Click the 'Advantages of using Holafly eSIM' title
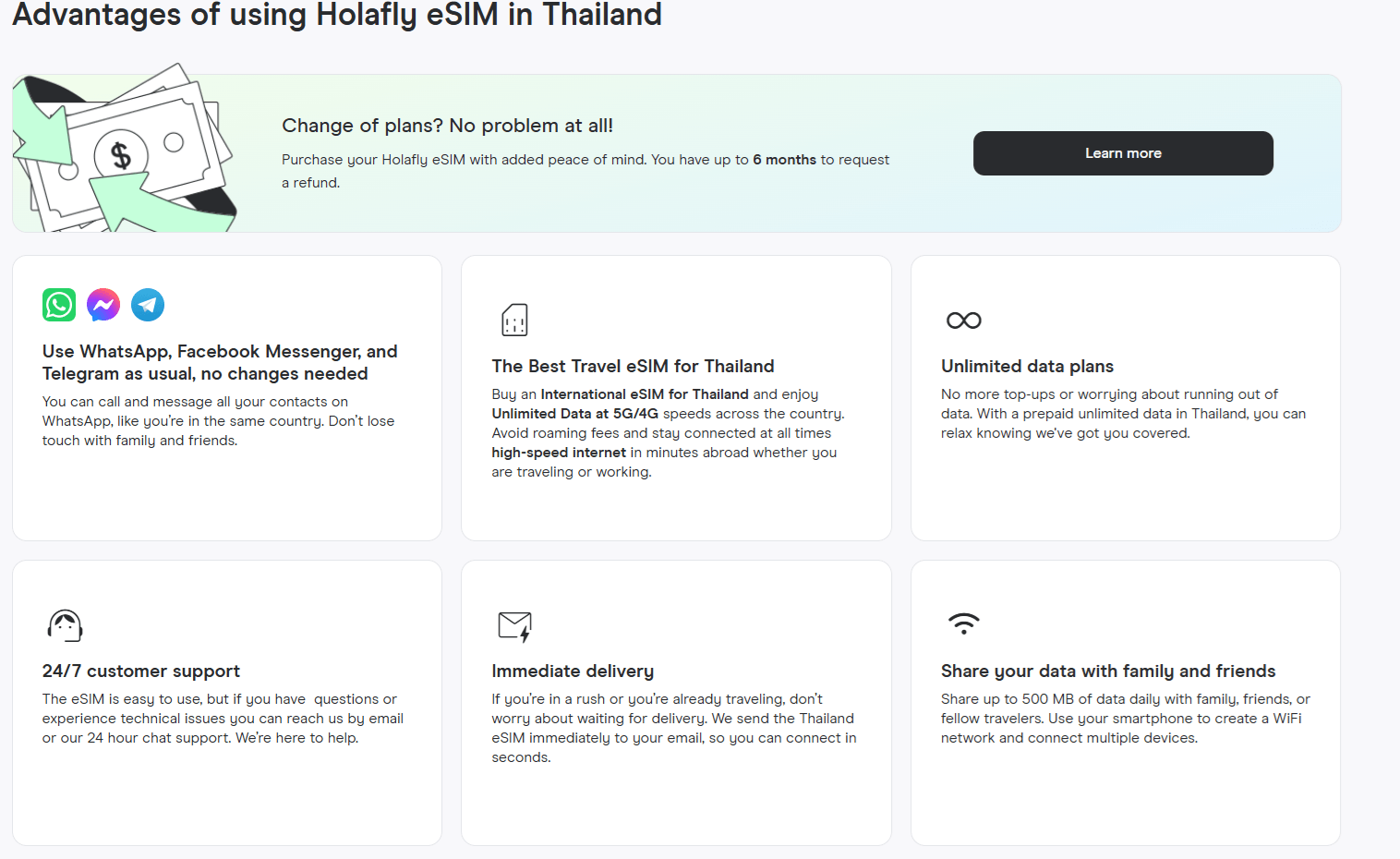Screen dimensions: 1400x859 (337, 15)
